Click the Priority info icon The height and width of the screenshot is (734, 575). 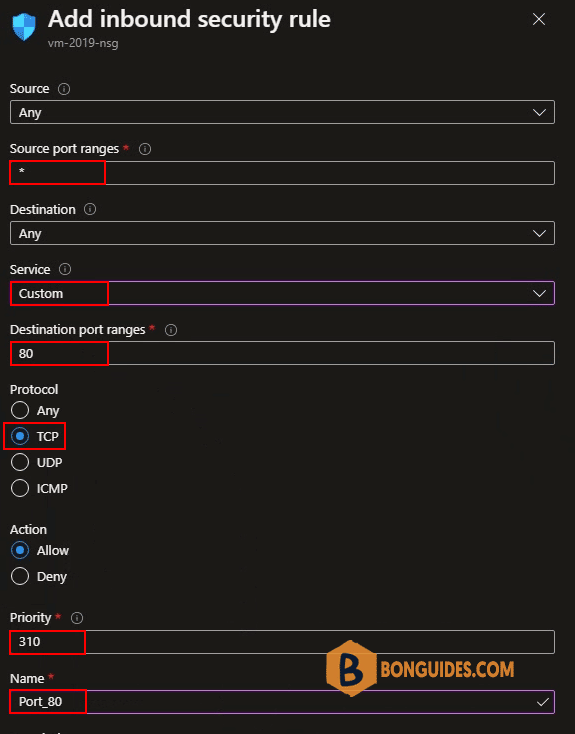click(x=77, y=618)
